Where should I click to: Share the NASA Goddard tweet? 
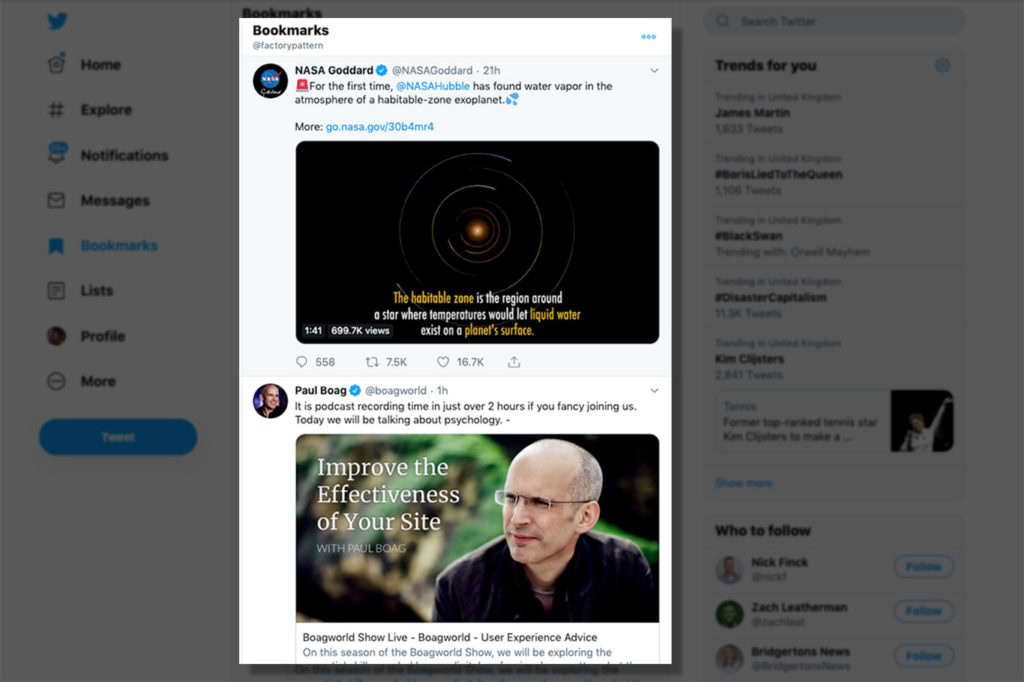click(x=514, y=362)
